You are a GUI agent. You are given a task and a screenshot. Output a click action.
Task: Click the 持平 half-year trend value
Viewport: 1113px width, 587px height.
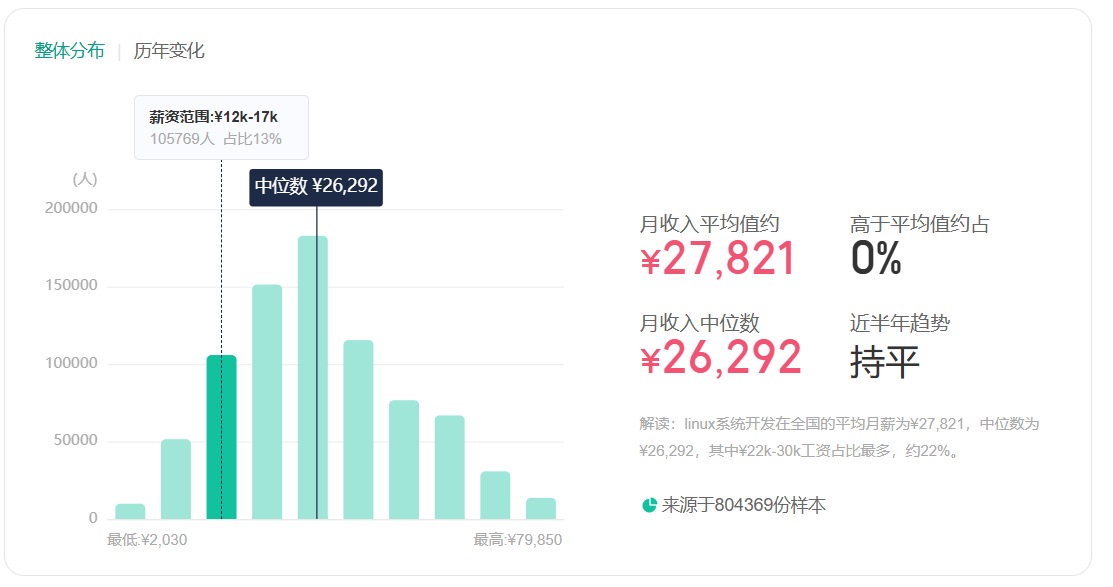coord(884,361)
